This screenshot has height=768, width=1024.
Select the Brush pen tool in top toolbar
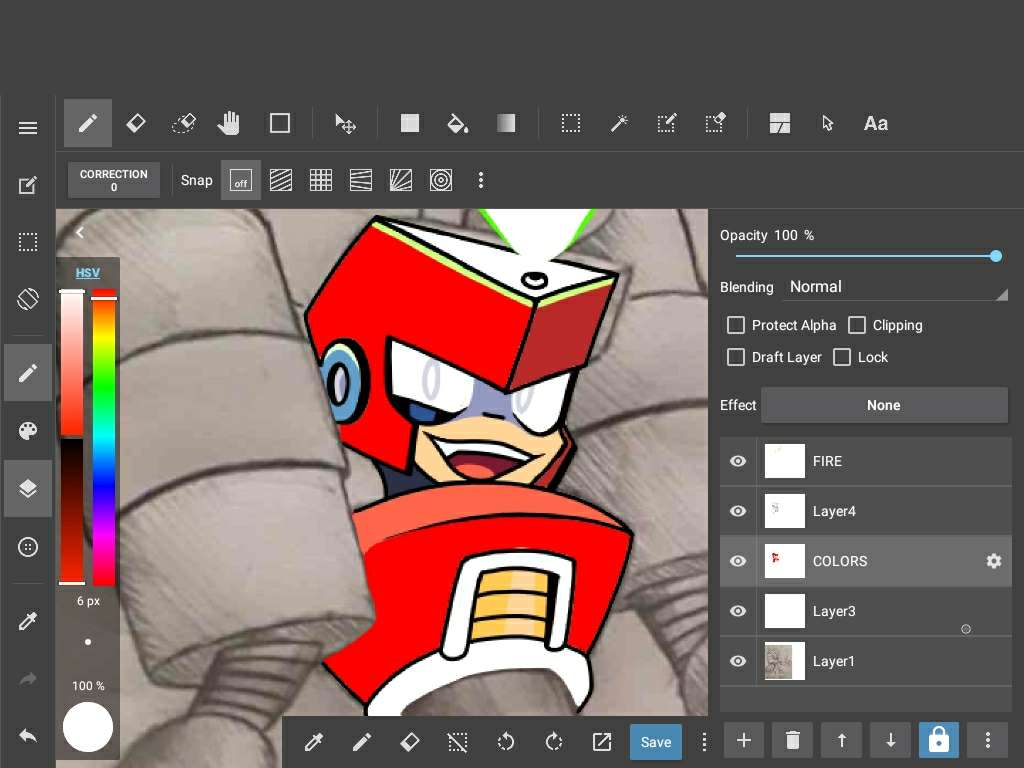(x=88, y=123)
